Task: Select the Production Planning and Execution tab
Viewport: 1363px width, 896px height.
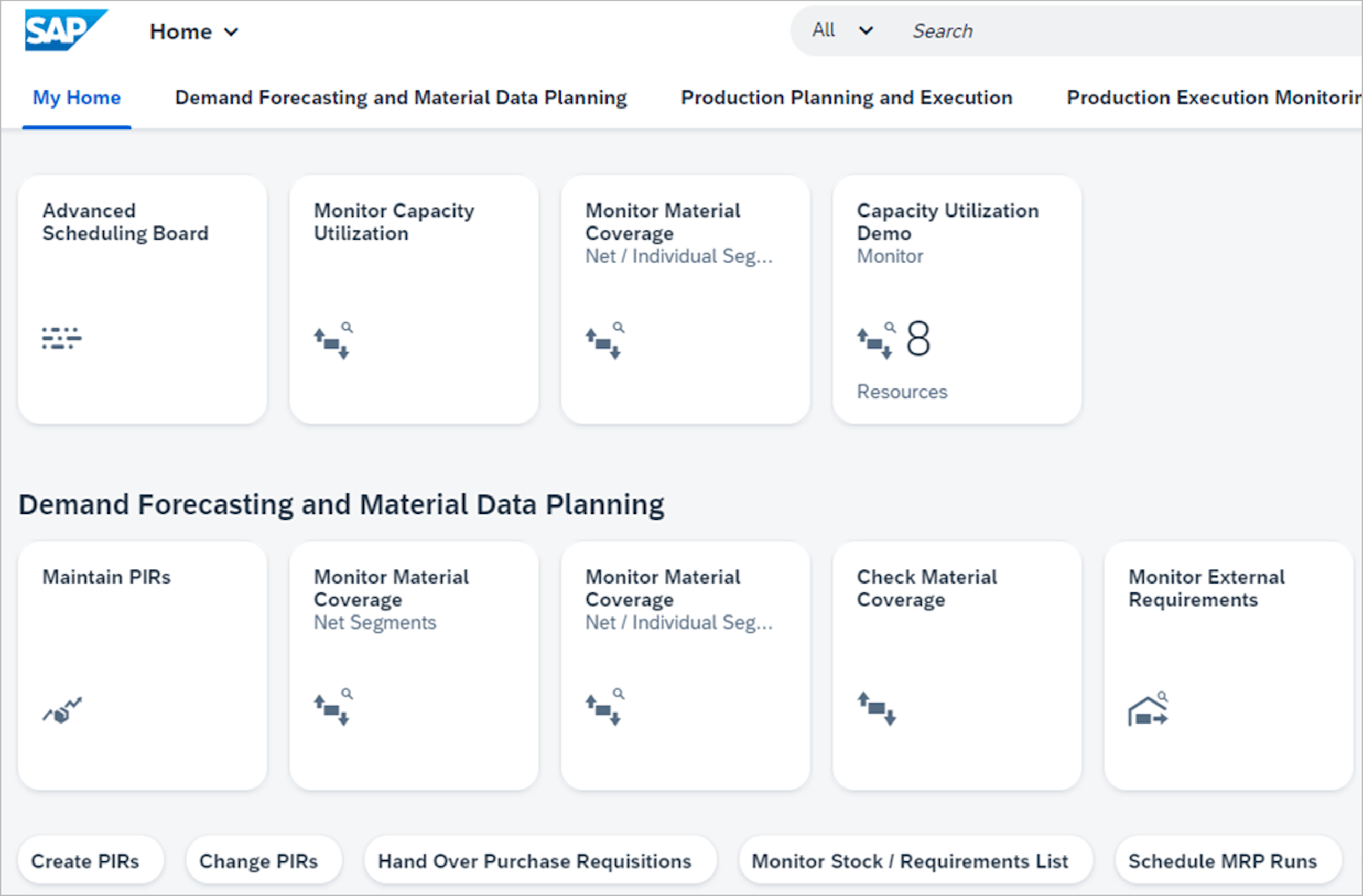Action: point(846,98)
